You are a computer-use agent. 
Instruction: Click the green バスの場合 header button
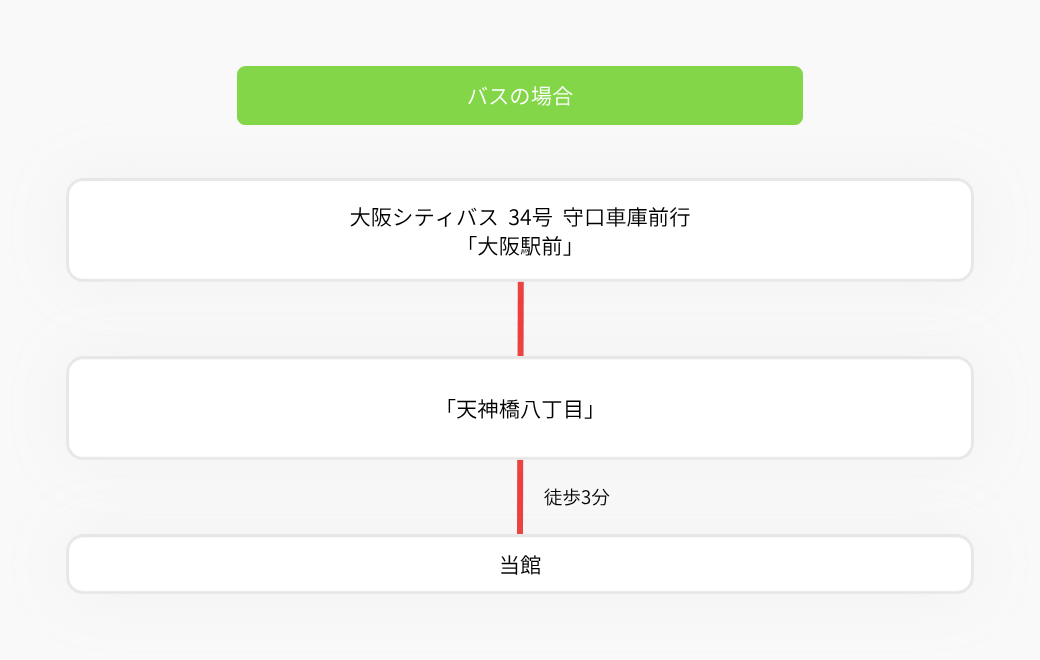519,96
